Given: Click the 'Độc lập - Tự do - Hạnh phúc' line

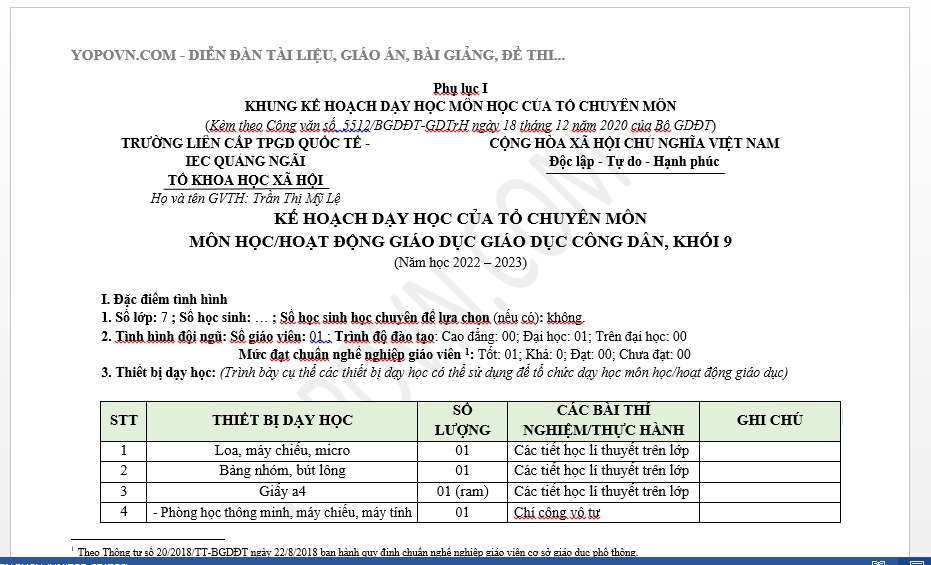Looking at the screenshot, I should [x=634, y=162].
